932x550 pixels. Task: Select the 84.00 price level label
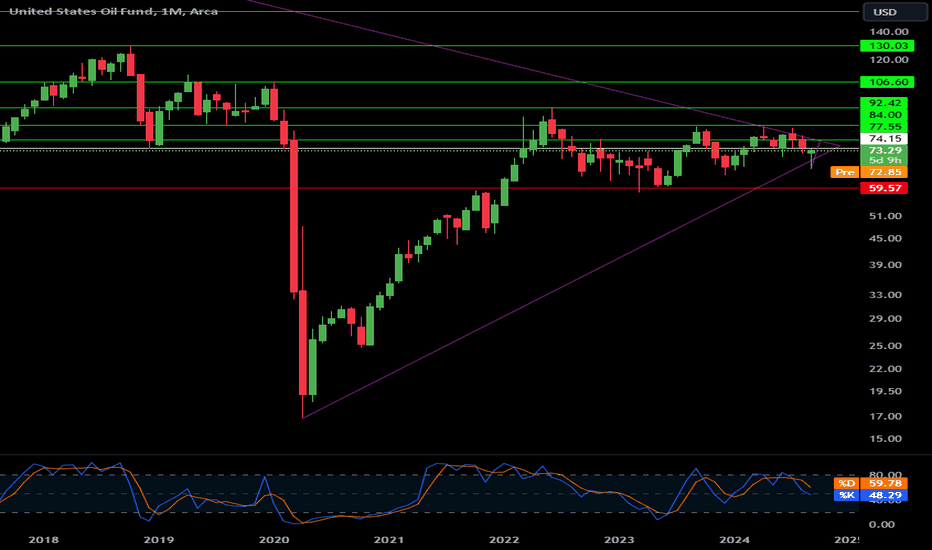(x=884, y=115)
